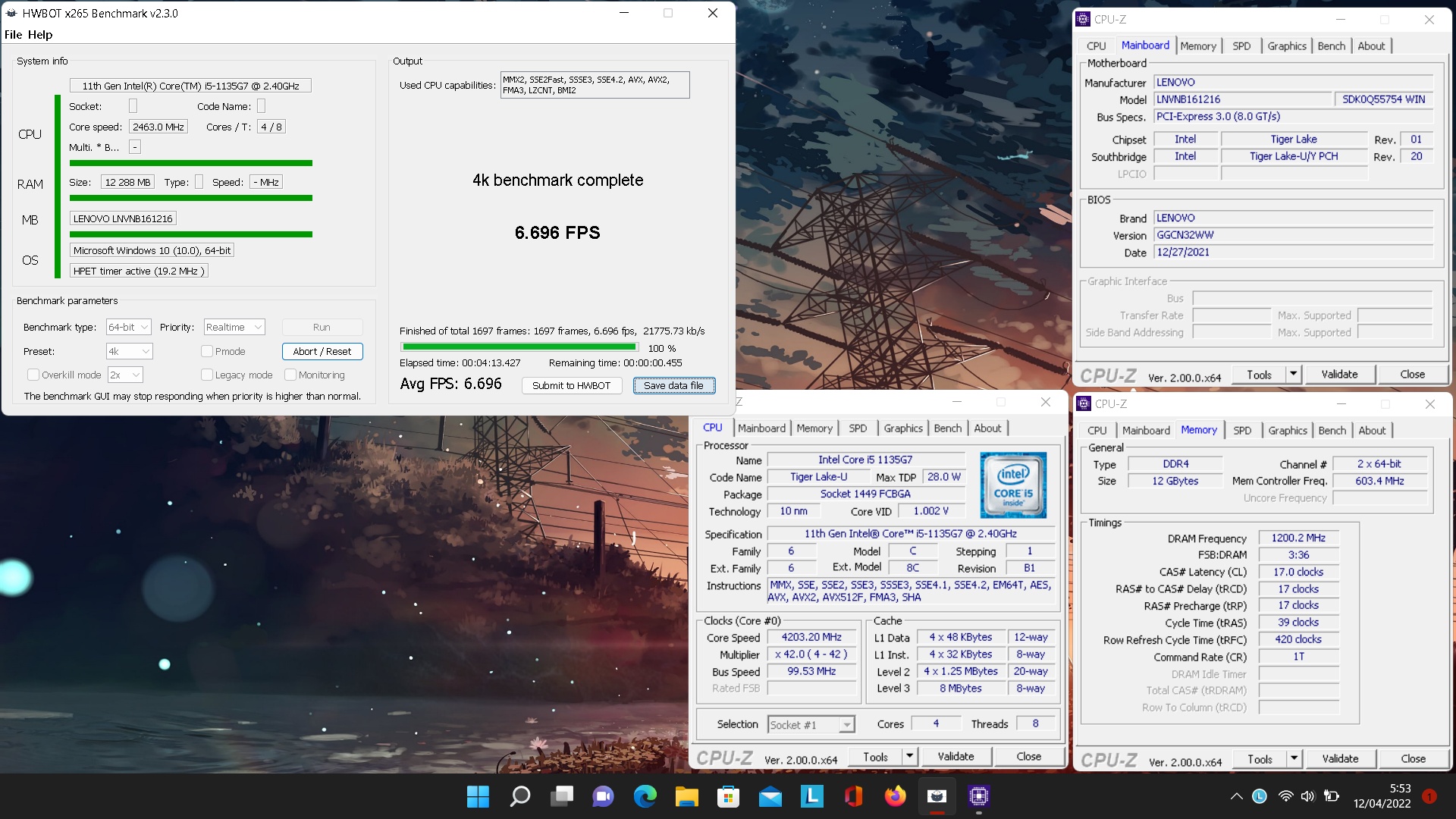
Task: Open volume speaker tray icon
Action: (1308, 796)
